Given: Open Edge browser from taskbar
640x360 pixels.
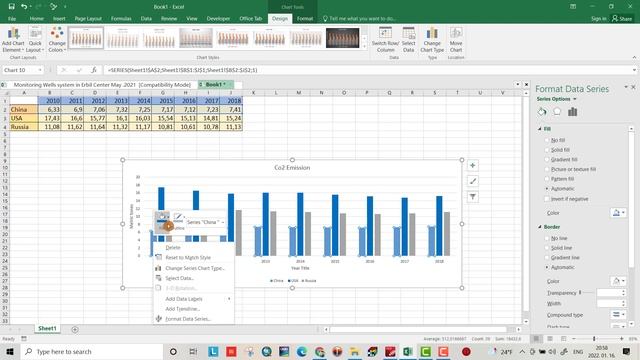Looking at the screenshot, I should point(302,351).
